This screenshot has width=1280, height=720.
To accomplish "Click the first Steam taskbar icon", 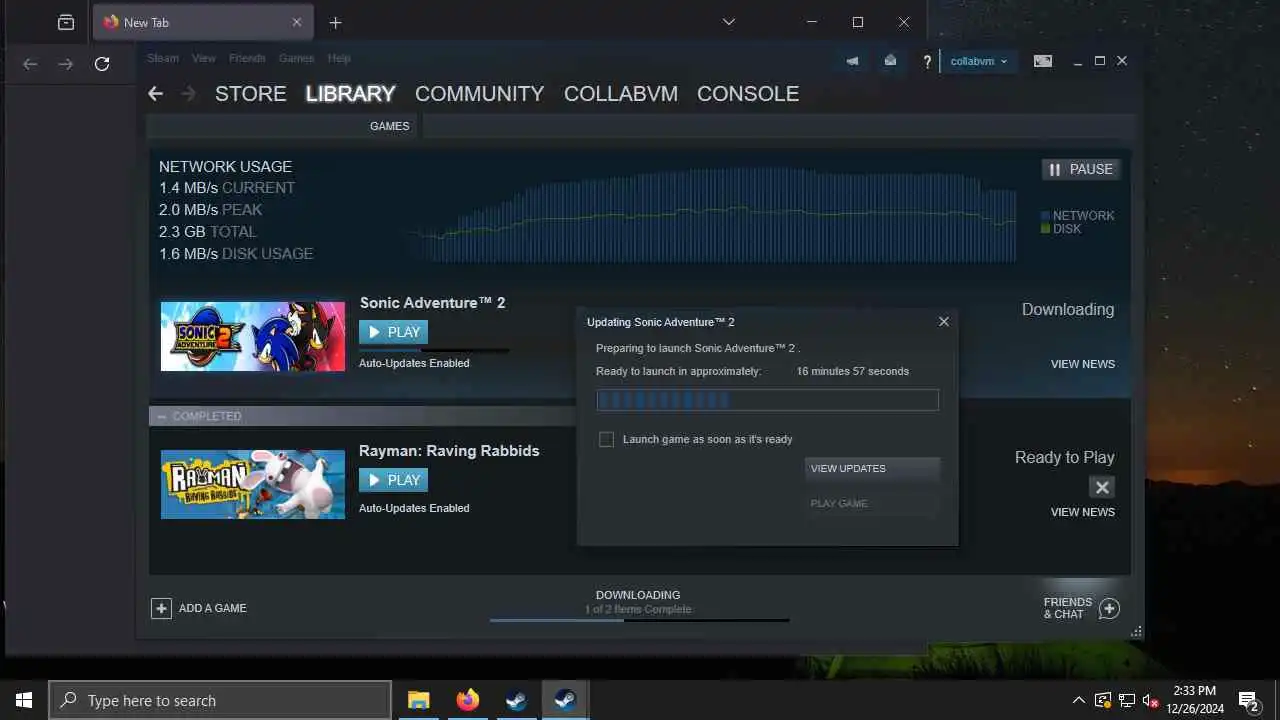I will [516, 700].
